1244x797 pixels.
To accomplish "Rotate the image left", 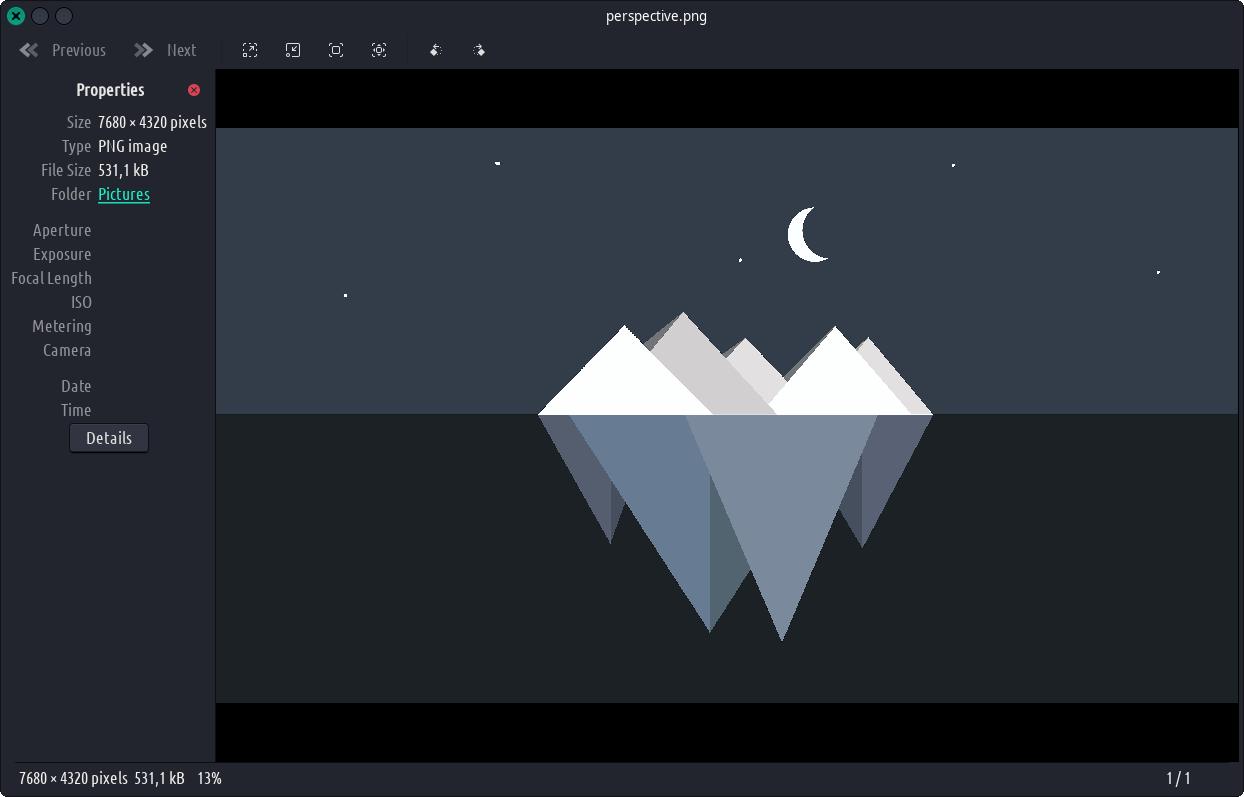I will pos(436,50).
